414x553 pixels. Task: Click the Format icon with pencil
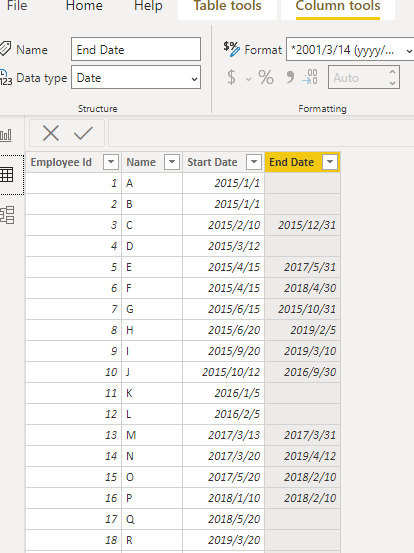click(231, 49)
